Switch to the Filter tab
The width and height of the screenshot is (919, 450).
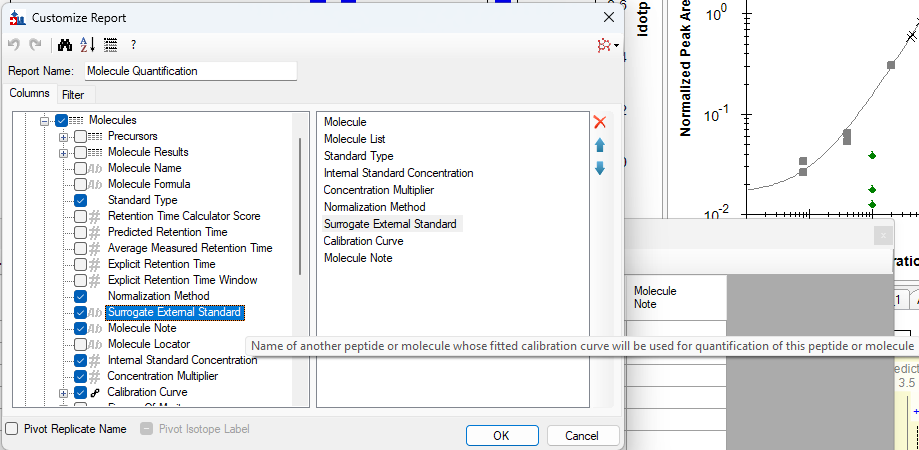[x=73, y=95]
